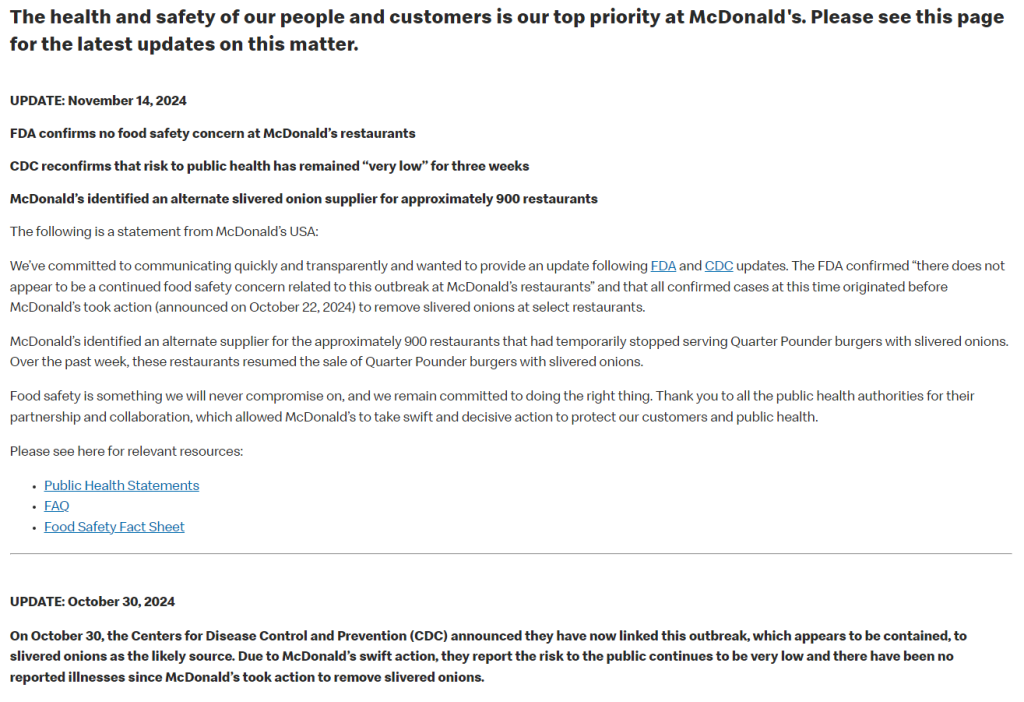Click the horizontal divider between updates
Viewport: 1024px width, 702px height.
511,553
